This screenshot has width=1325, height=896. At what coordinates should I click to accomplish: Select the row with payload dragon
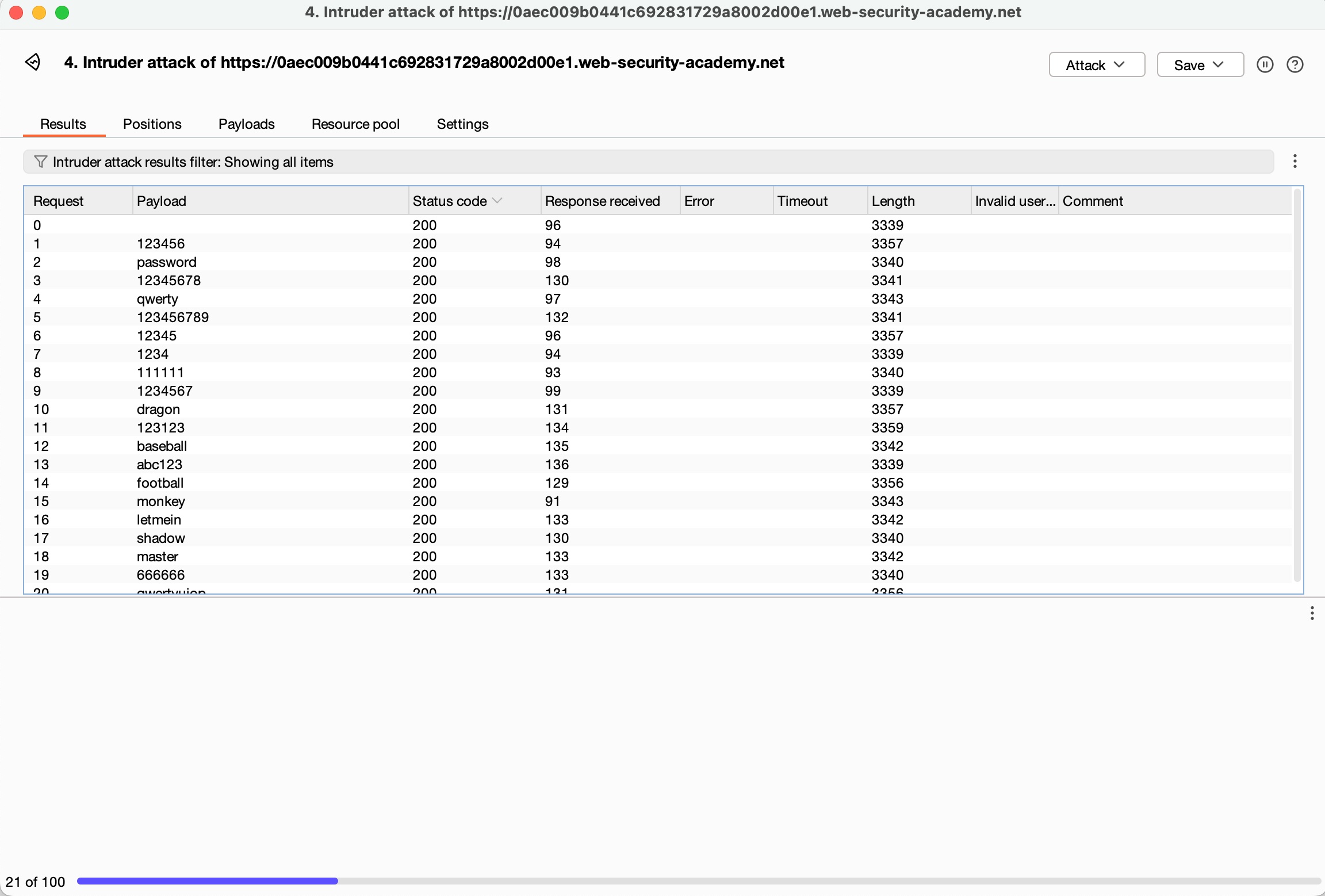pyautogui.click(x=658, y=409)
